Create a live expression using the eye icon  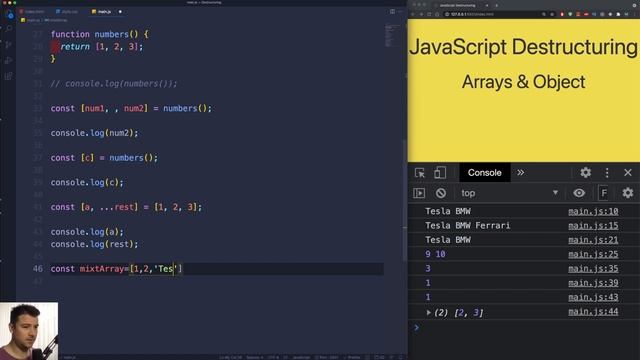click(579, 193)
